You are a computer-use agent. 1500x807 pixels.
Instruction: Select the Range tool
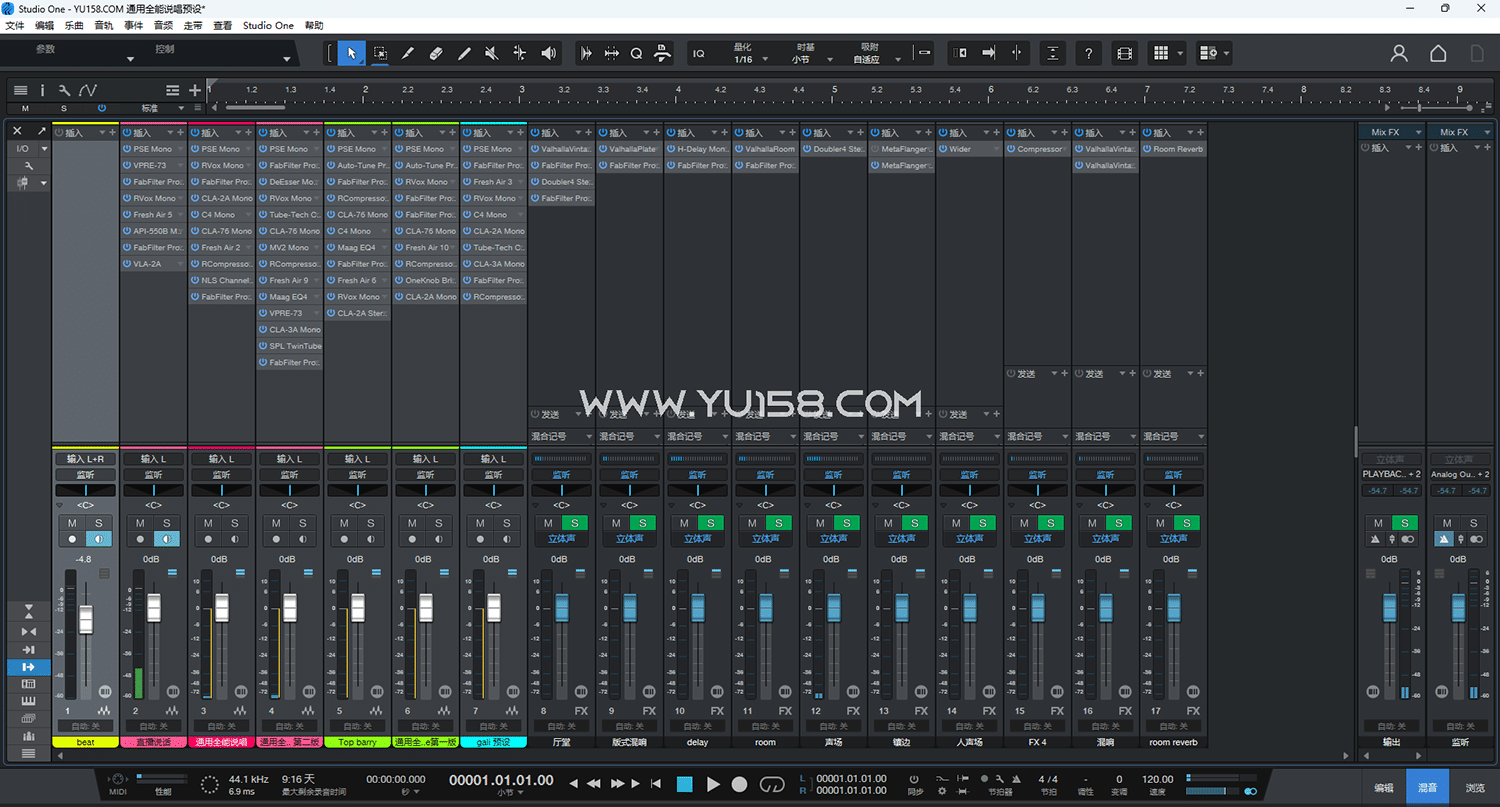380,53
